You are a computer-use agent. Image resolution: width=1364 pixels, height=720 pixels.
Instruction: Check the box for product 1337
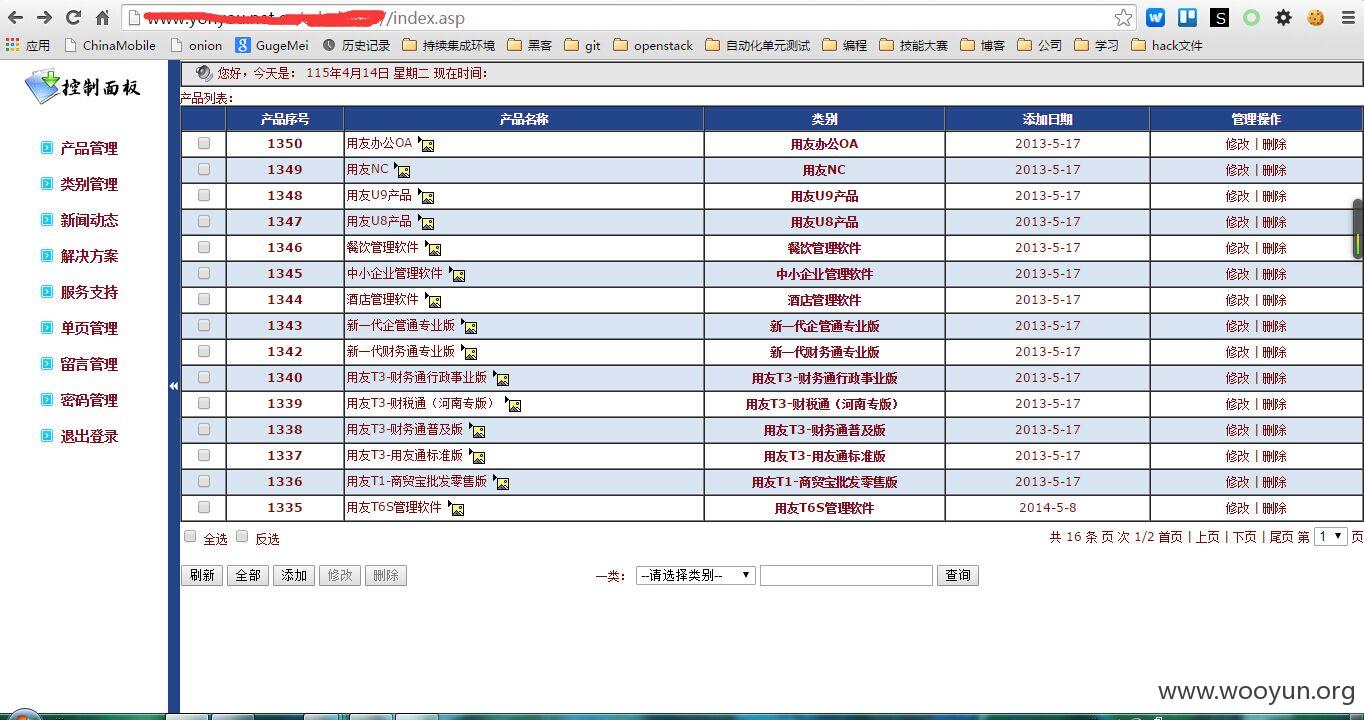pyautogui.click(x=204, y=455)
